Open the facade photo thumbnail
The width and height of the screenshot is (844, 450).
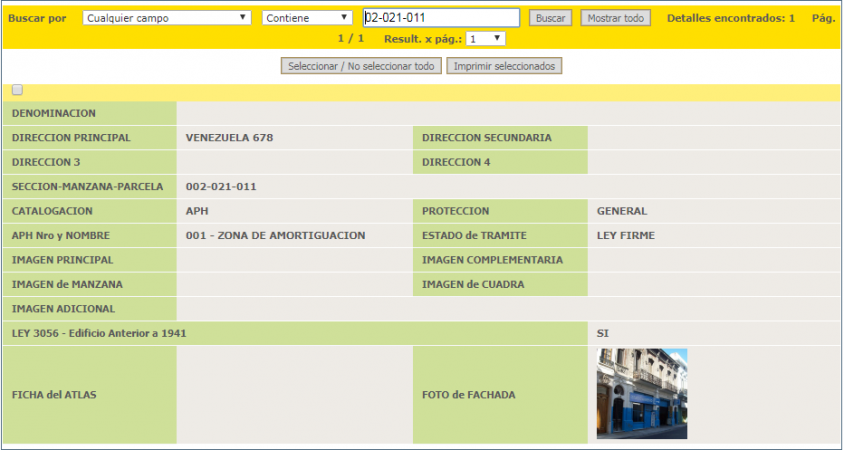pos(642,394)
